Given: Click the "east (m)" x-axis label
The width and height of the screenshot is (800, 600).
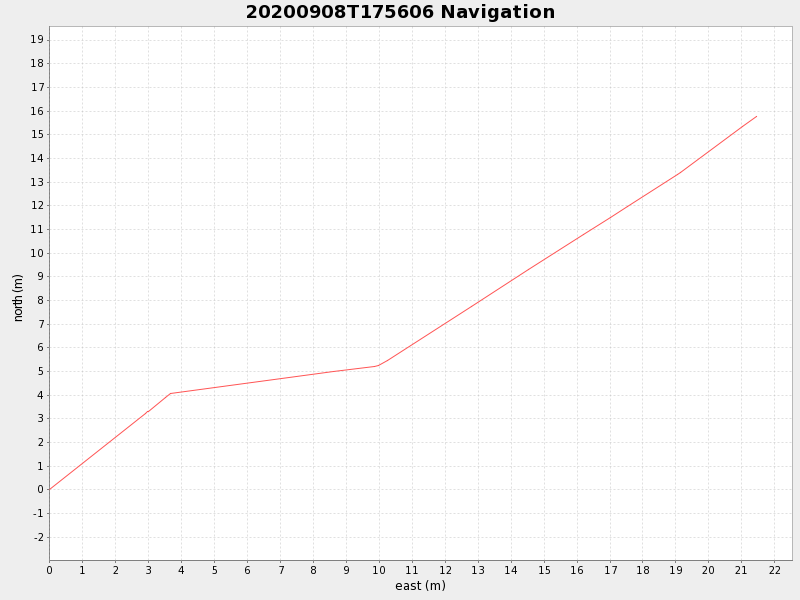Looking at the screenshot, I should [420, 586].
